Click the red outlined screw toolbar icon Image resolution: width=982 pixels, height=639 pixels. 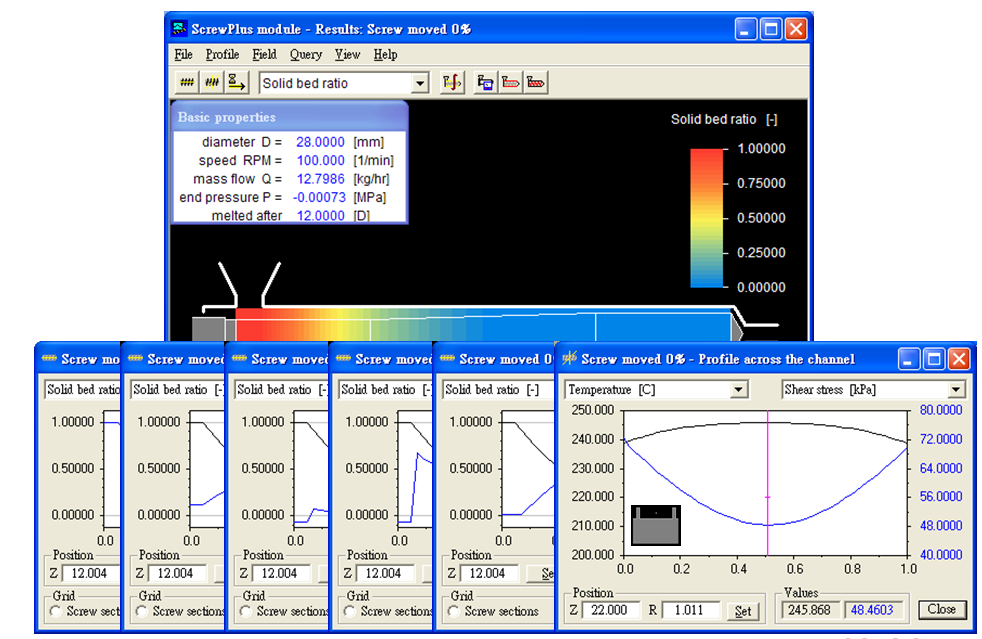[x=510, y=83]
